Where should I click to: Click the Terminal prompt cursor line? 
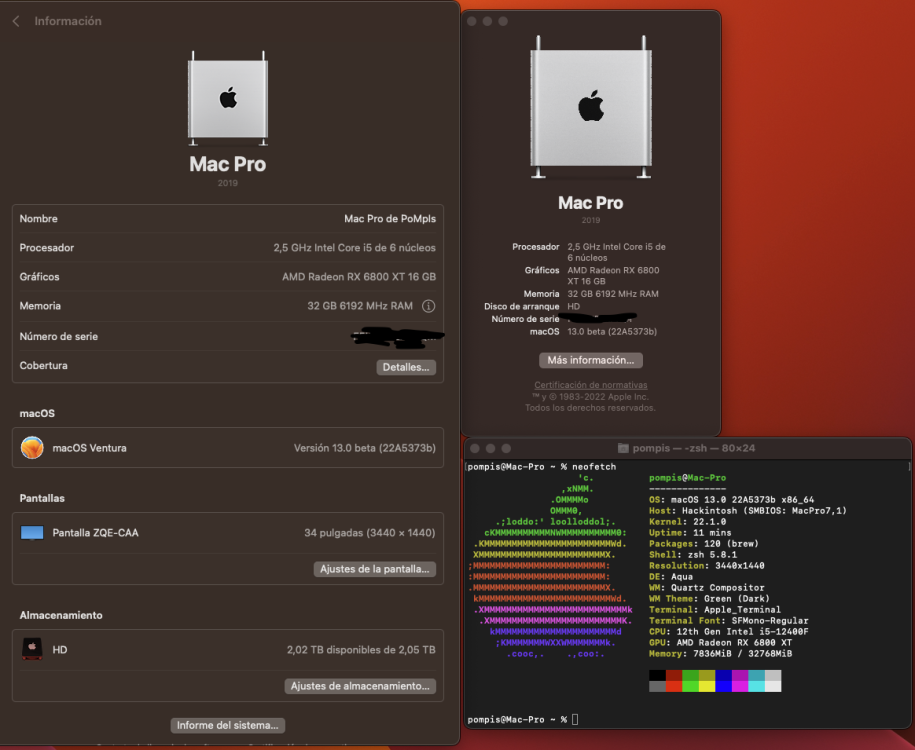(x=522, y=720)
